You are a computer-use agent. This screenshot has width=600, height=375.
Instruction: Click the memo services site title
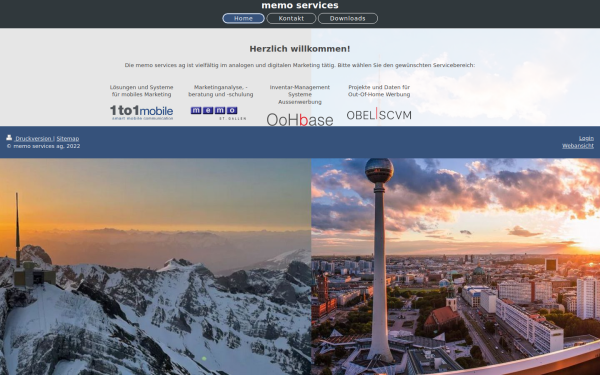(300, 5)
